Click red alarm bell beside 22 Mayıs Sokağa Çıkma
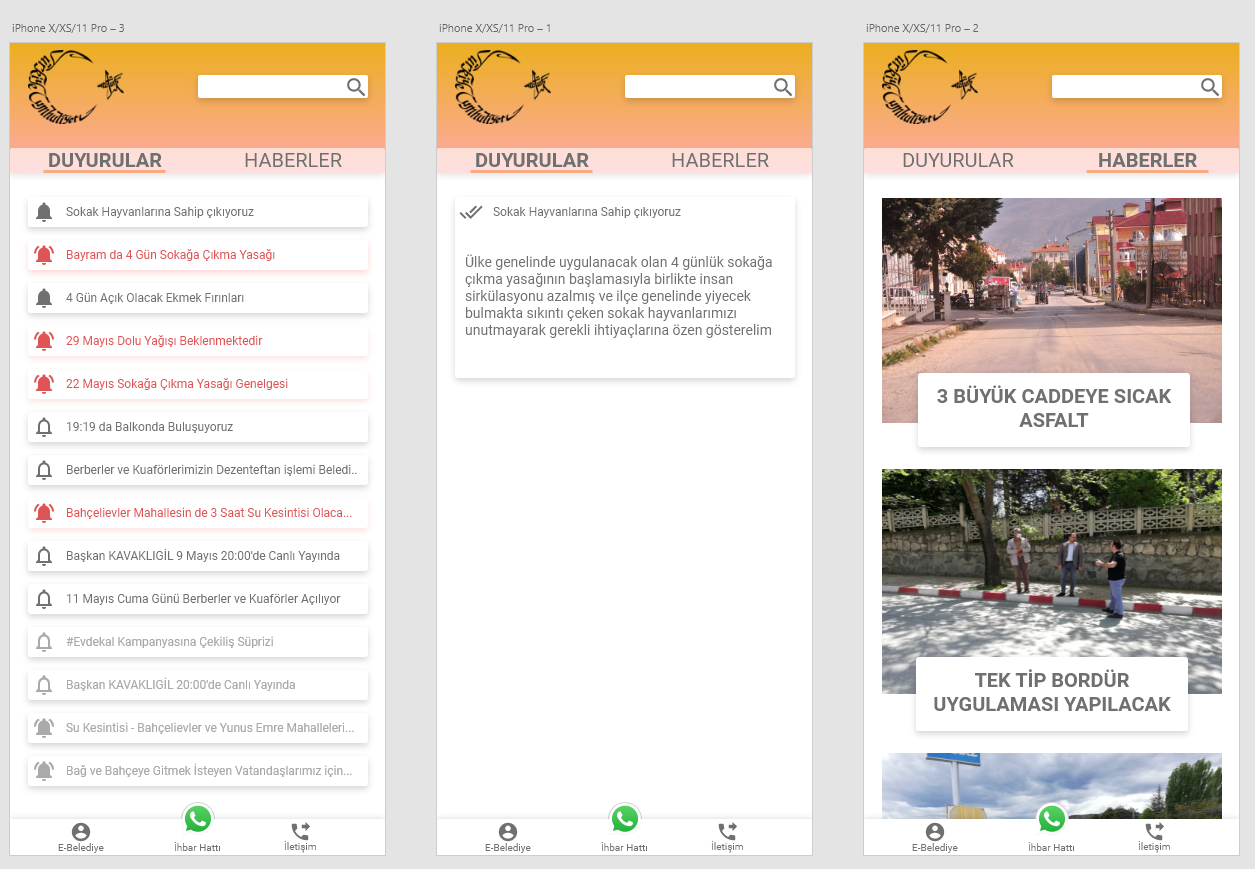The image size is (1255, 869). pyautogui.click(x=44, y=384)
